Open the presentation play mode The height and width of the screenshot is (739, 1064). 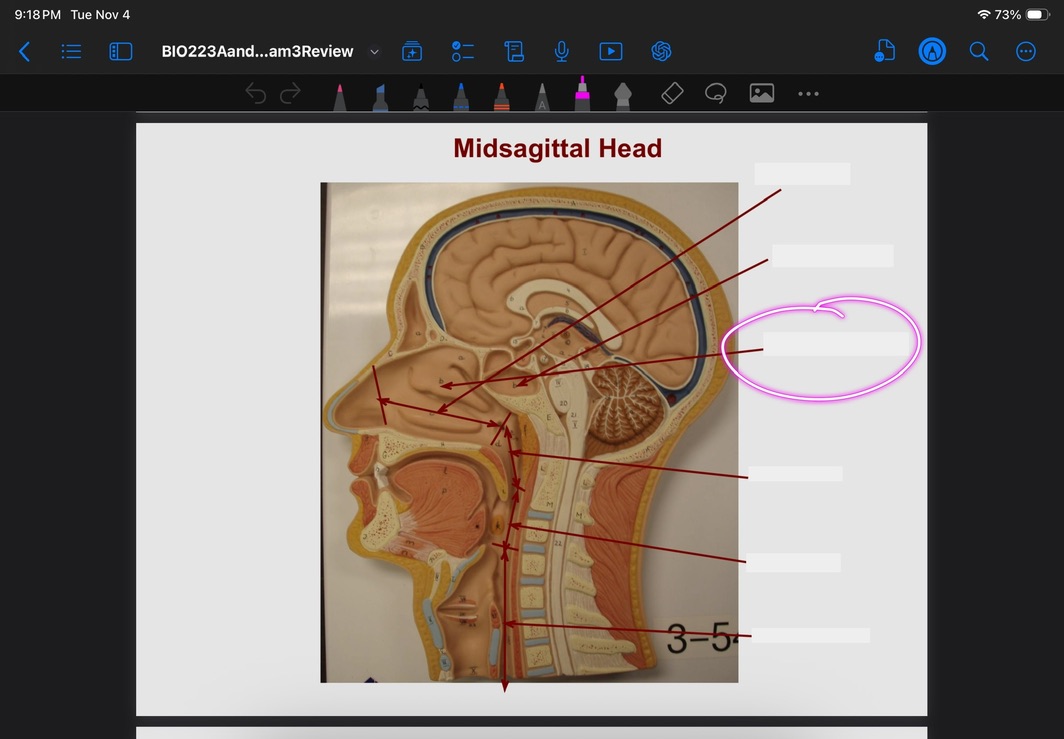coord(610,51)
